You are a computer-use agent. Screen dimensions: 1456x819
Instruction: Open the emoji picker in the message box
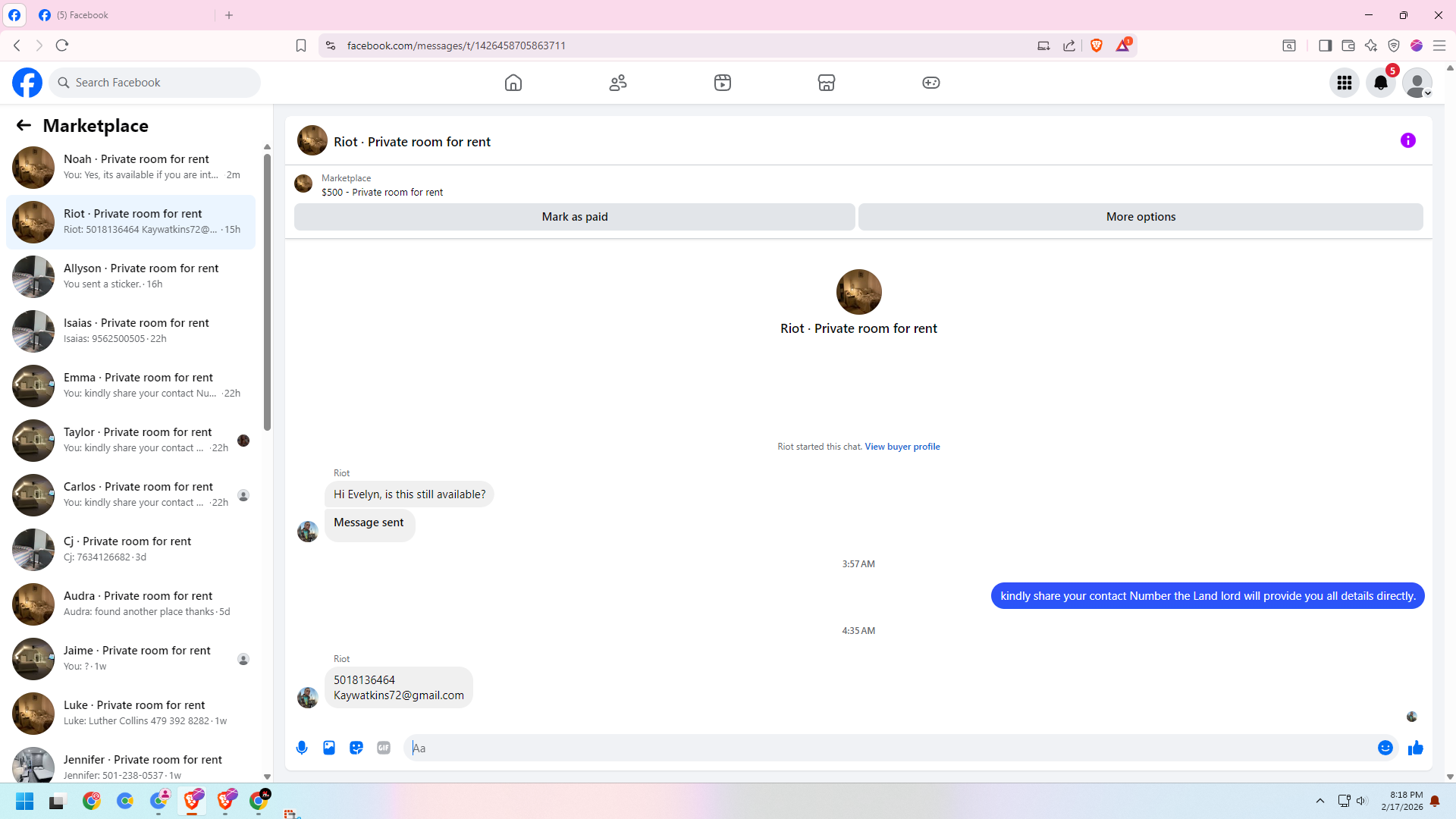[x=1385, y=748]
